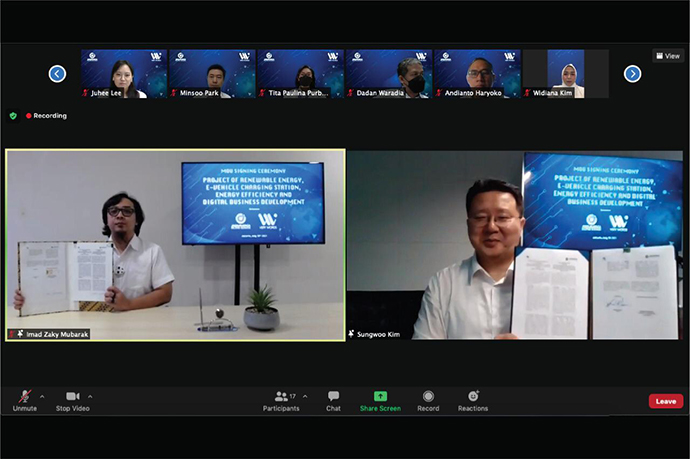
Task: Click the green Share Screen icon
Action: pyautogui.click(x=380, y=396)
